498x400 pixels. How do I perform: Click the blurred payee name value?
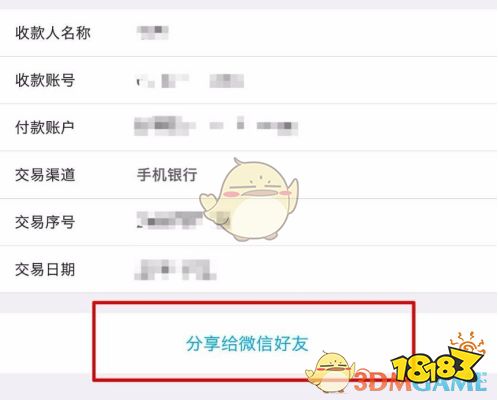click(x=153, y=32)
